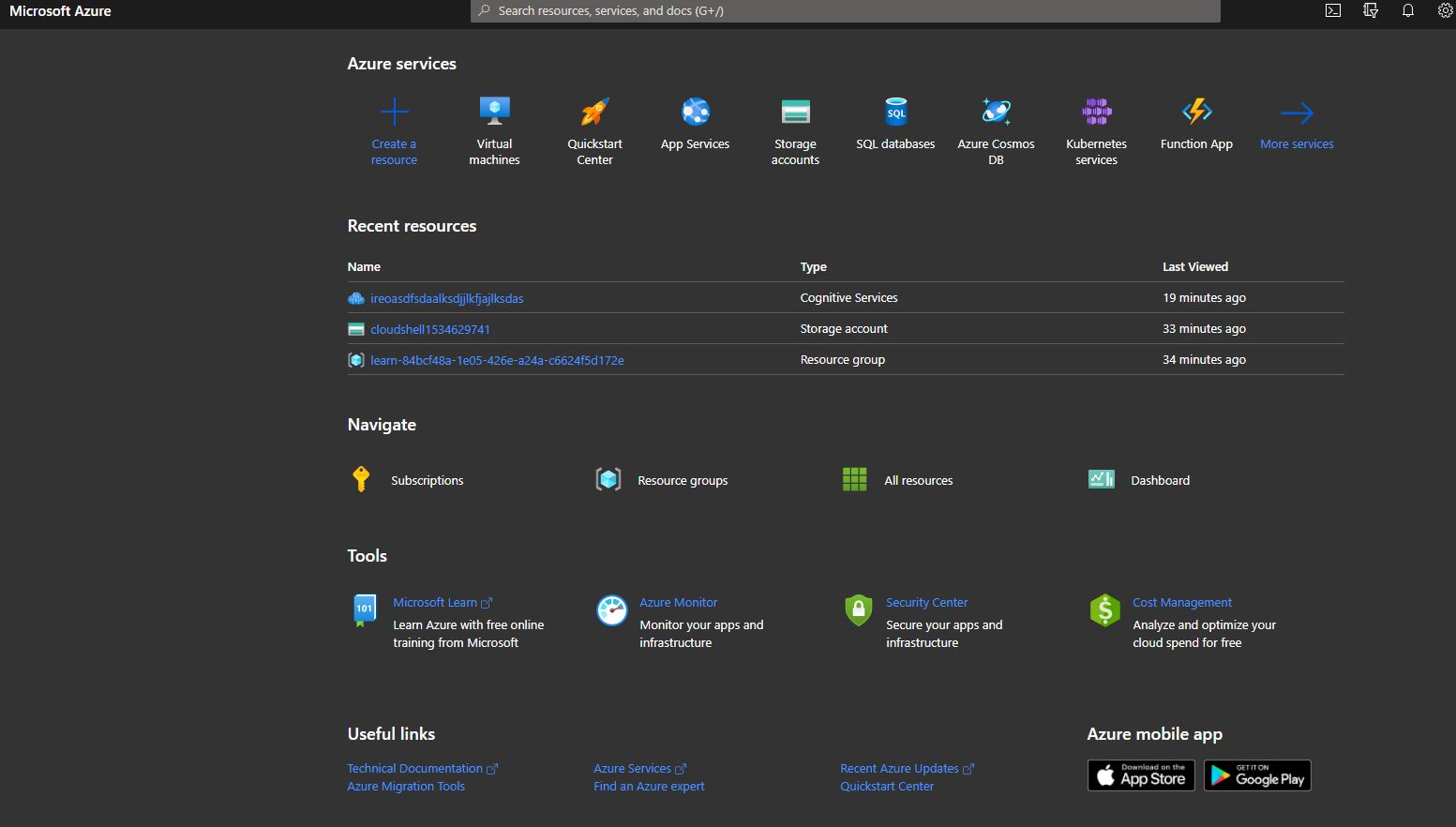Select Azure Cosmos DB
The image size is (1456, 827).
(x=996, y=111)
